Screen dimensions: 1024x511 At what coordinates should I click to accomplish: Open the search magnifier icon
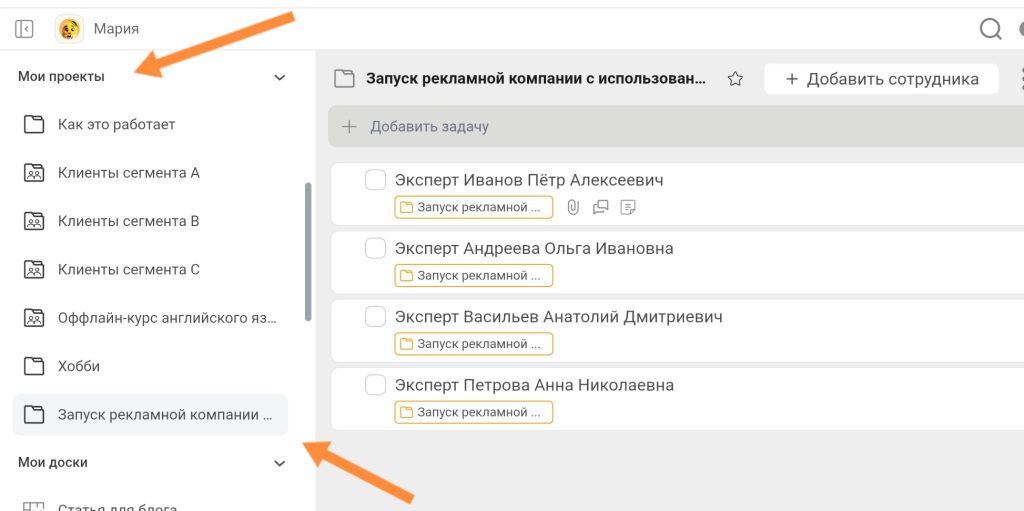990,29
